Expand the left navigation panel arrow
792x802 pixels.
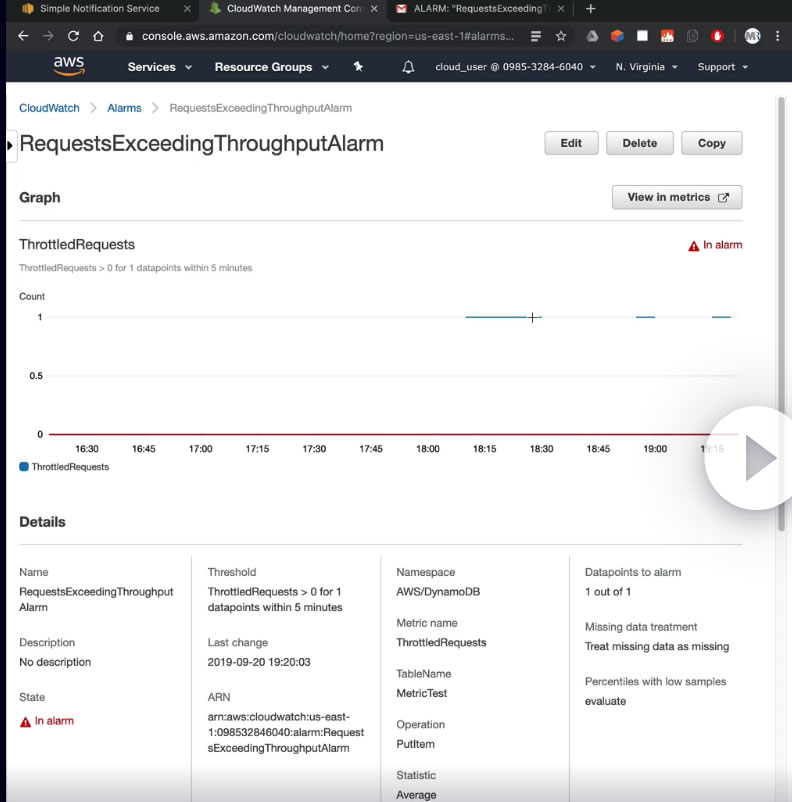pyautogui.click(x=10, y=145)
